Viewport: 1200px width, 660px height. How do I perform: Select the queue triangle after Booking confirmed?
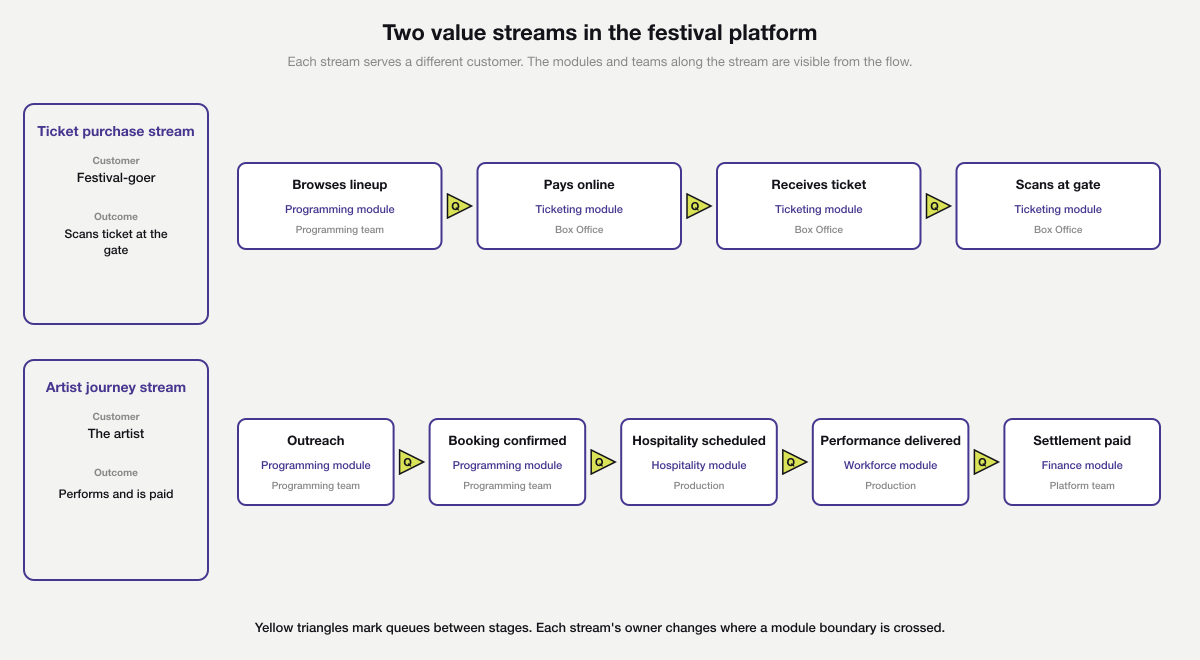(x=603, y=461)
